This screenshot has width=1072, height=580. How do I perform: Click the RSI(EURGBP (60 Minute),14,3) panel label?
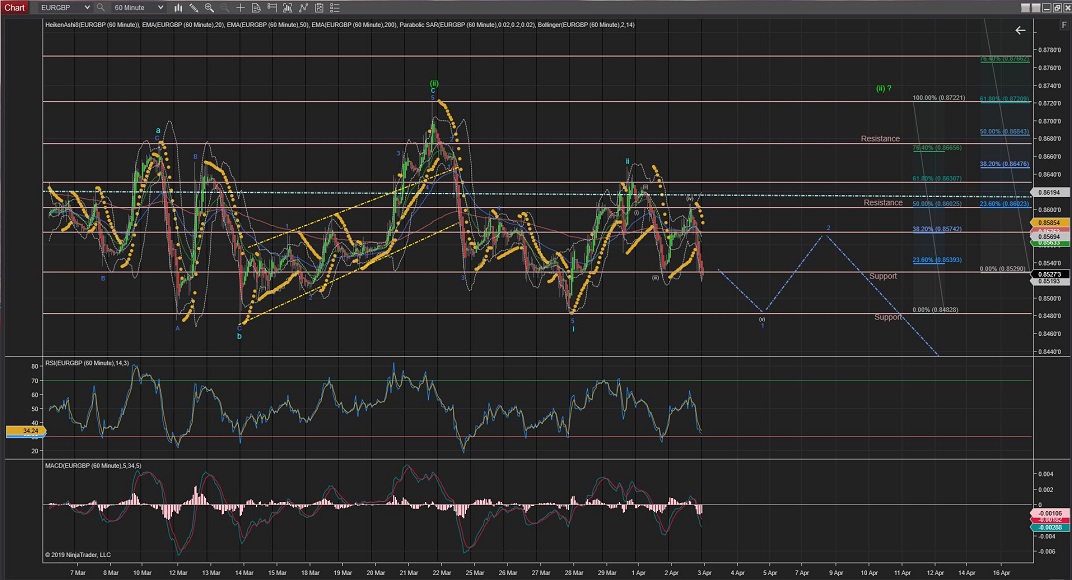point(87,362)
